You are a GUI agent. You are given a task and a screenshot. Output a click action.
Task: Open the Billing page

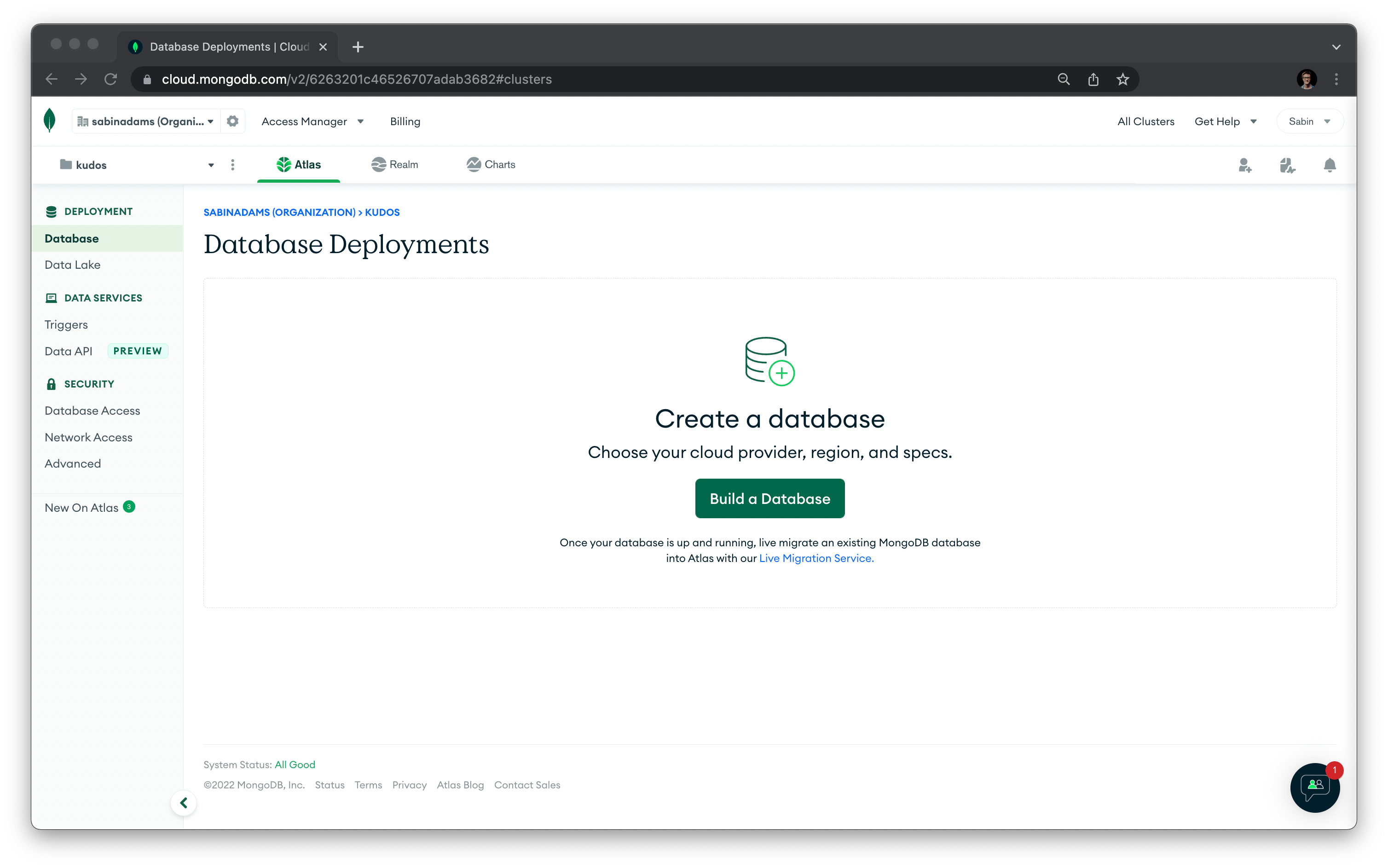click(405, 121)
